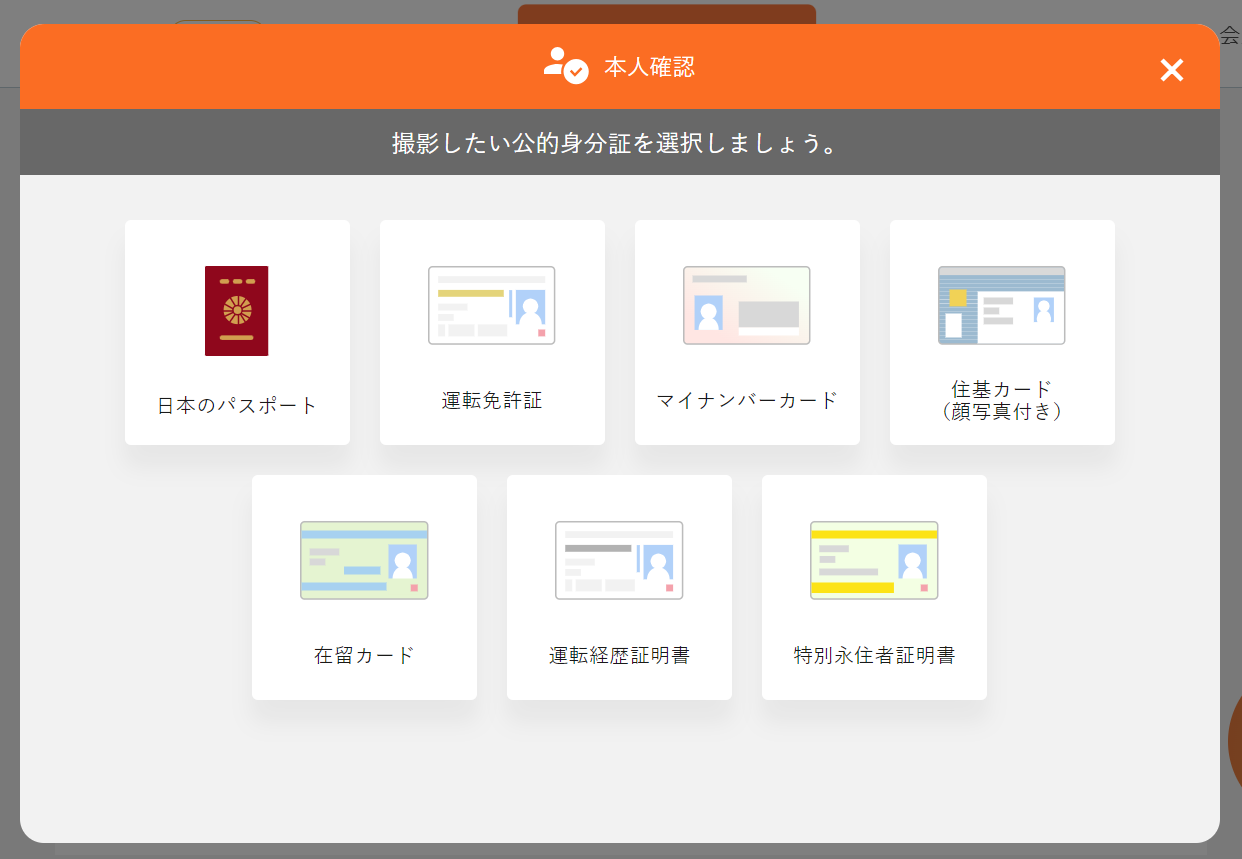This screenshot has width=1242, height=859.
Task: Choose the 運転免許証 driver's license card icon
Action: click(x=492, y=305)
